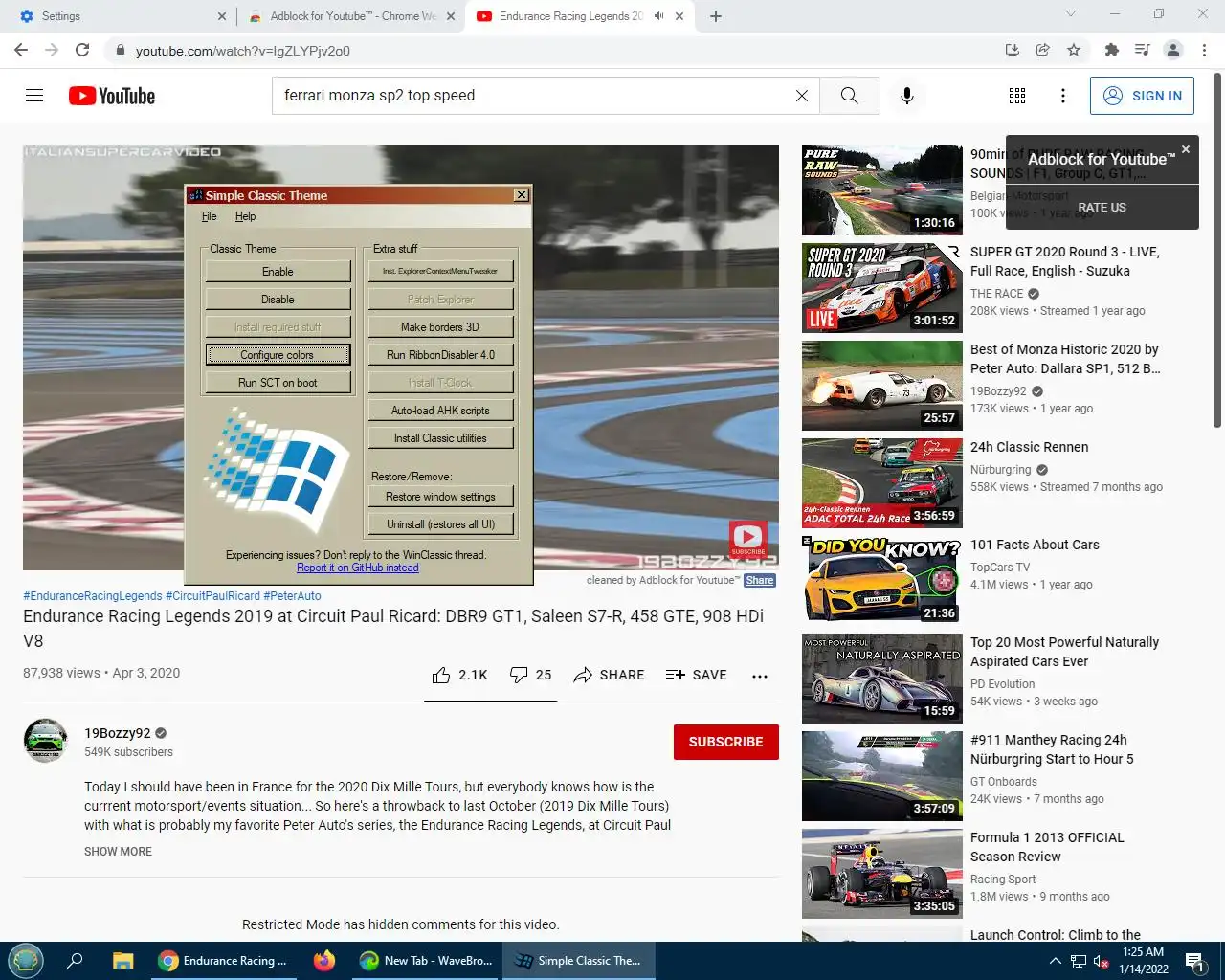Click Configure colors button
The image size is (1225, 980).
[278, 355]
